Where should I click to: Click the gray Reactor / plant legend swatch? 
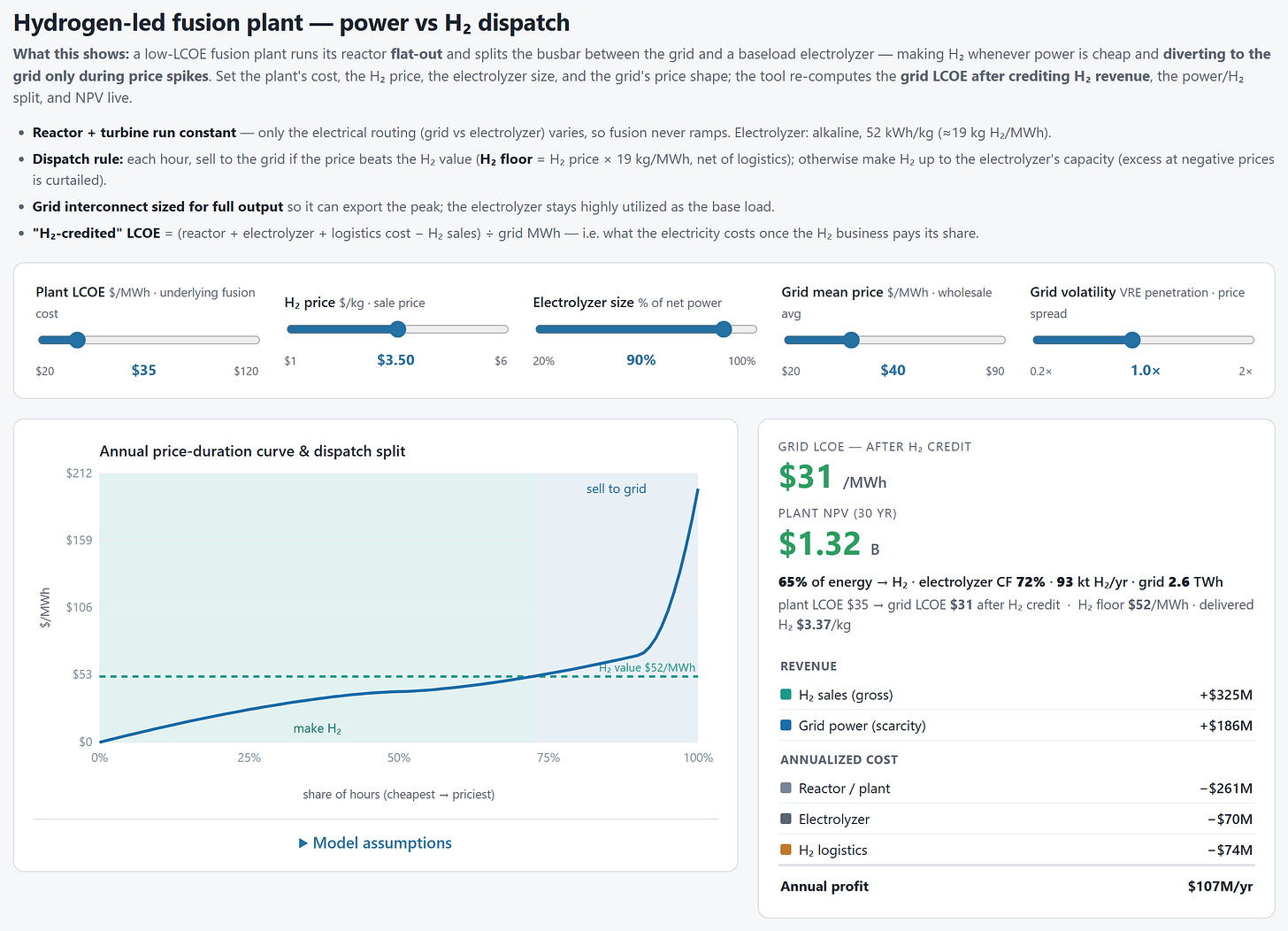(786, 789)
